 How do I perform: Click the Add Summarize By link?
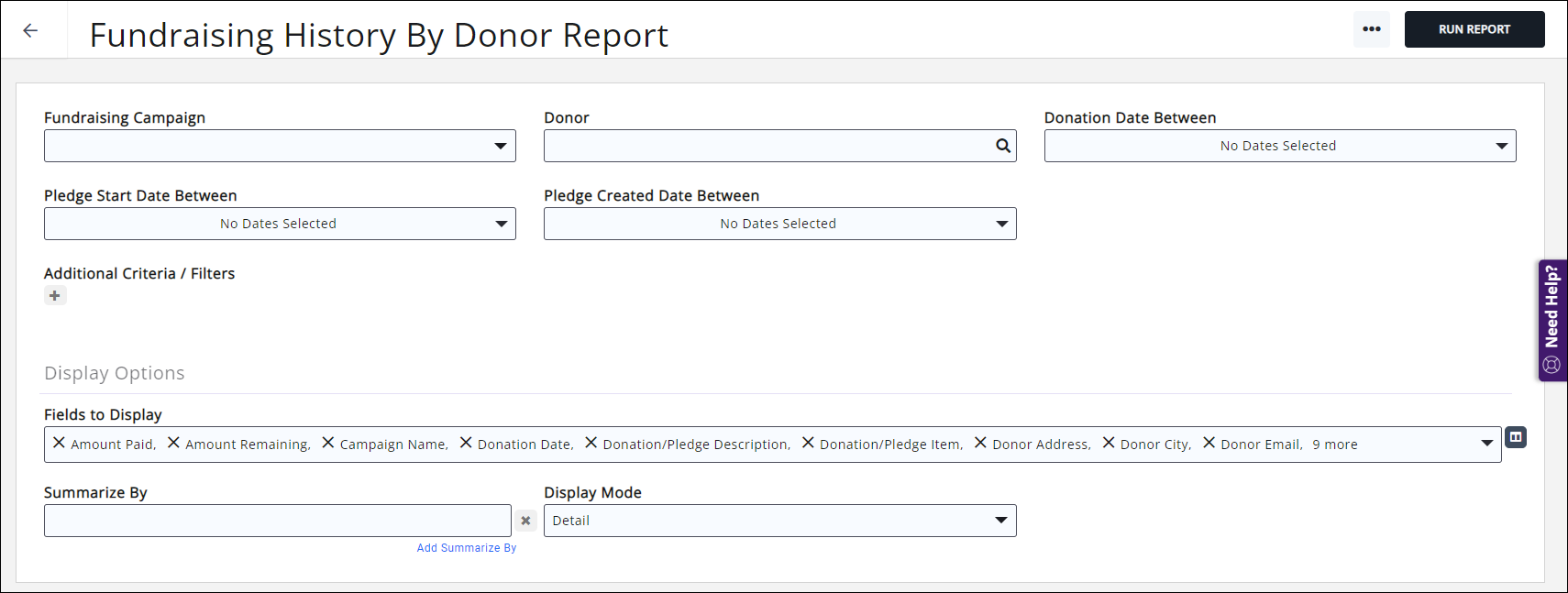(x=466, y=548)
